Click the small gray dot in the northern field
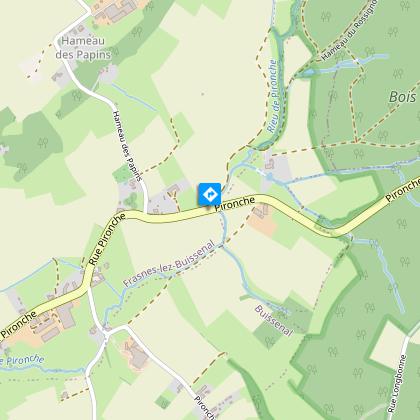This screenshot has height=420, width=420. point(202,94)
